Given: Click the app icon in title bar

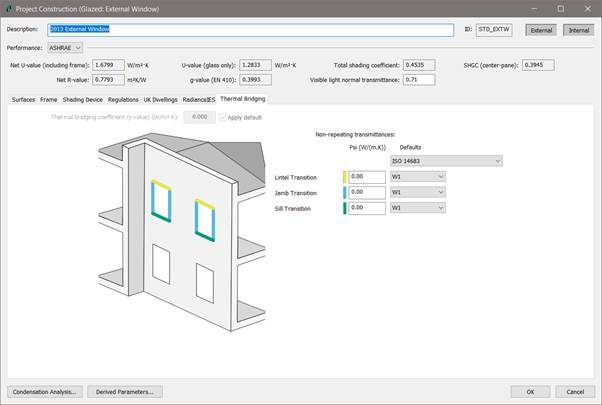Looking at the screenshot, I should click(x=9, y=8).
